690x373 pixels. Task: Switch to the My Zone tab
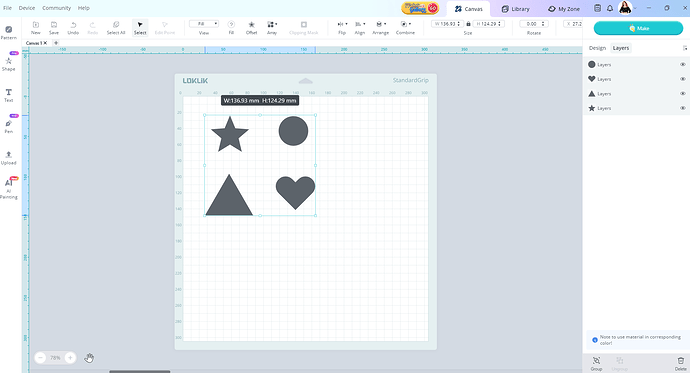pos(564,9)
